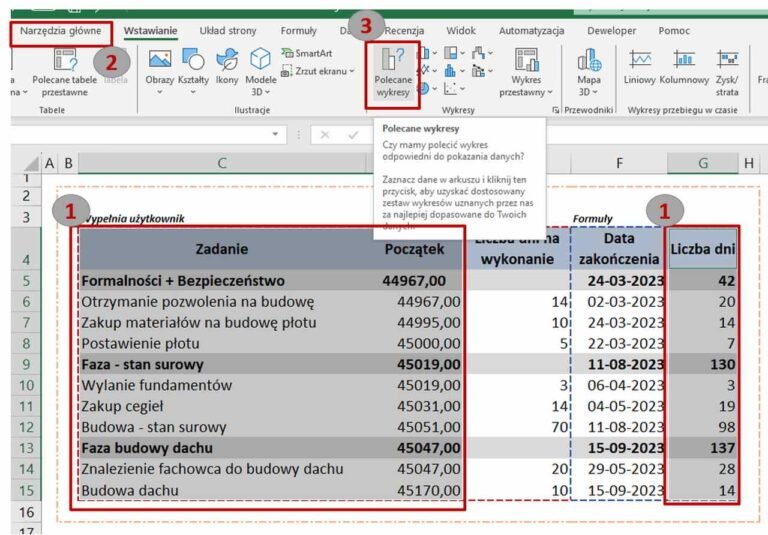This screenshot has height=535, width=768.
Task: Select column C header
Action: [222, 163]
